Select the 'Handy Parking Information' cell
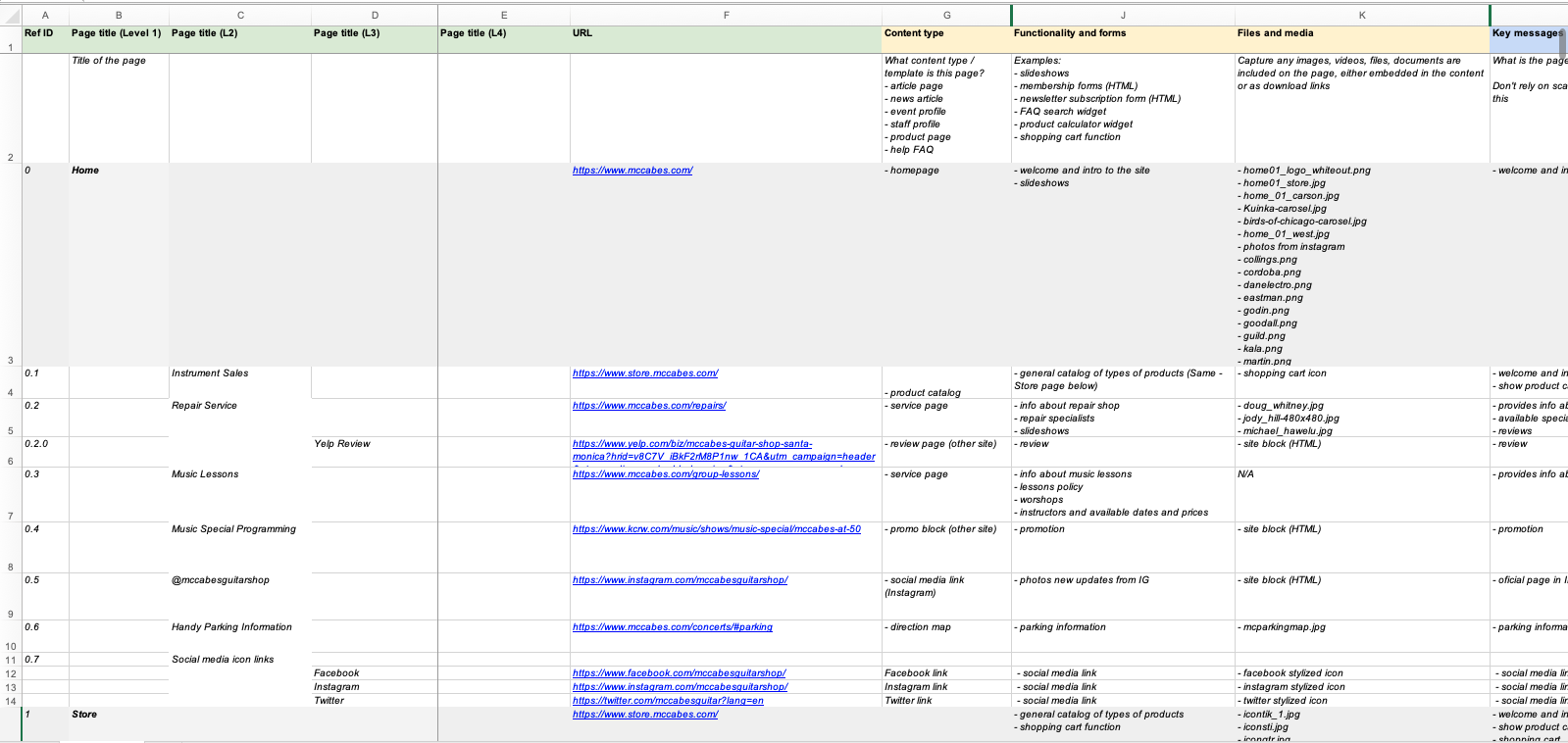This screenshot has height=743, width=1568. click(x=240, y=636)
